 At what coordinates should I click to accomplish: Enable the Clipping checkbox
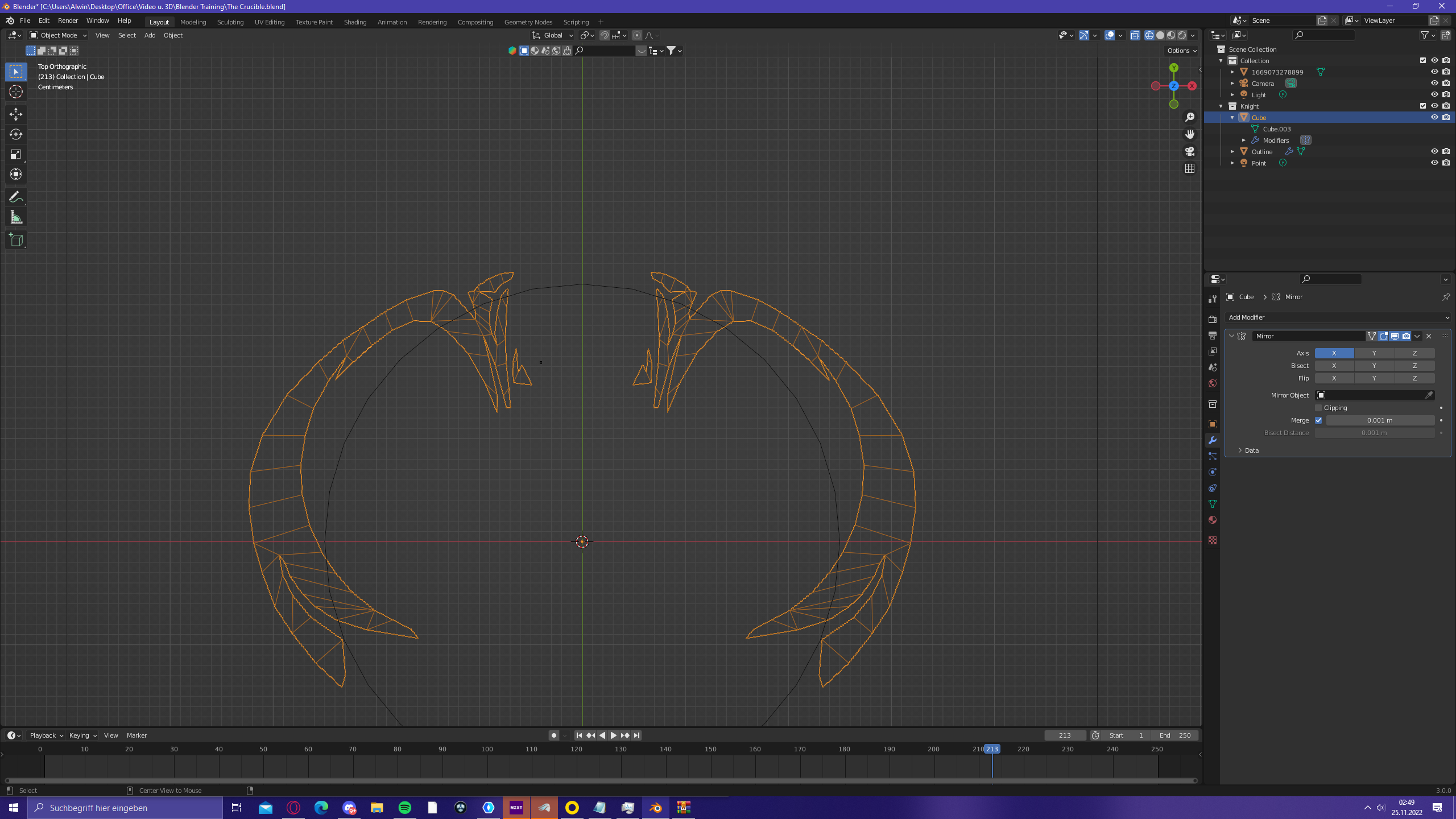tap(1318, 408)
